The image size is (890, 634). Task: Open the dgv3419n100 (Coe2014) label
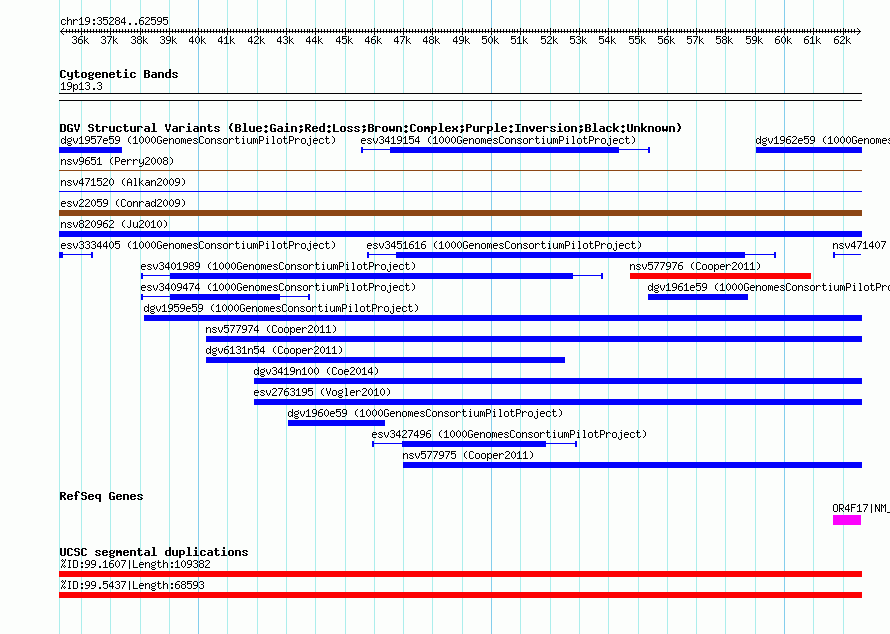click(x=316, y=371)
